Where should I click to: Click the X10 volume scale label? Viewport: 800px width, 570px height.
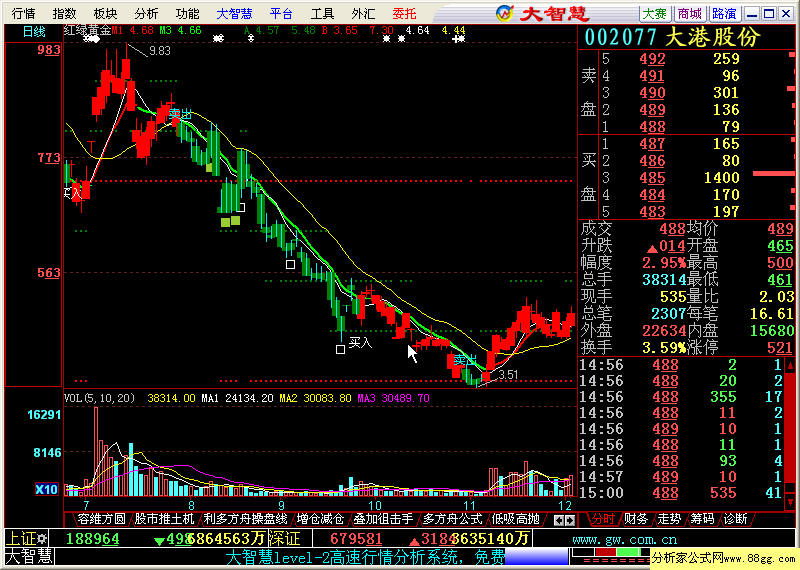(46, 489)
